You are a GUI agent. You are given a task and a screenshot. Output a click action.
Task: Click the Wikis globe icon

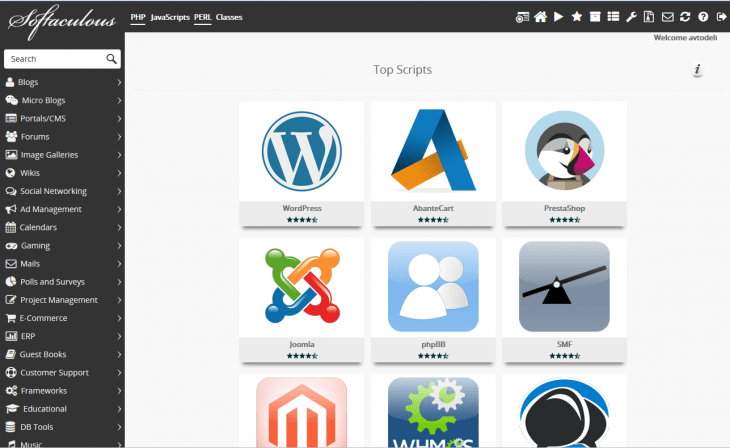(x=10, y=173)
